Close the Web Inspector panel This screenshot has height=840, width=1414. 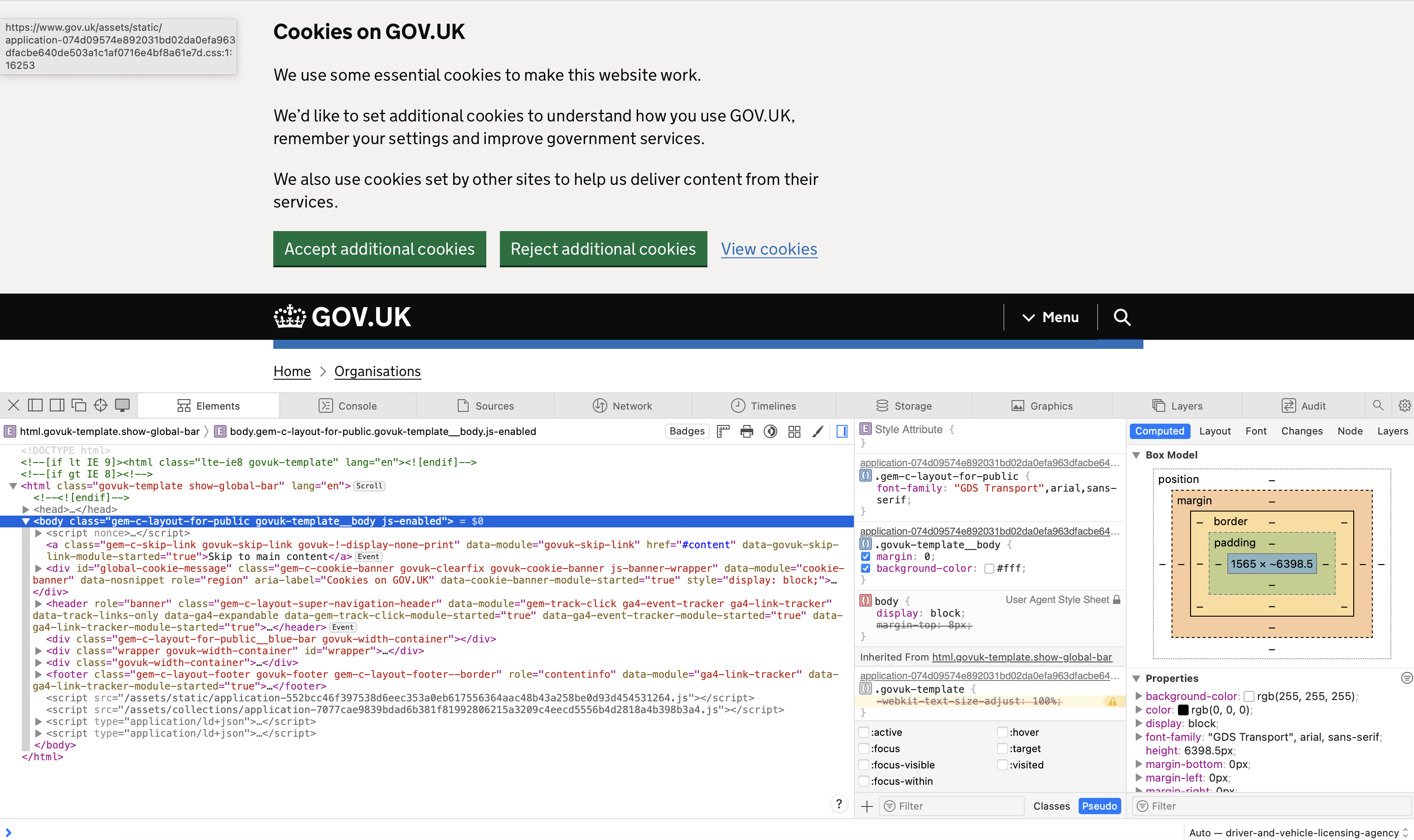pos(14,406)
